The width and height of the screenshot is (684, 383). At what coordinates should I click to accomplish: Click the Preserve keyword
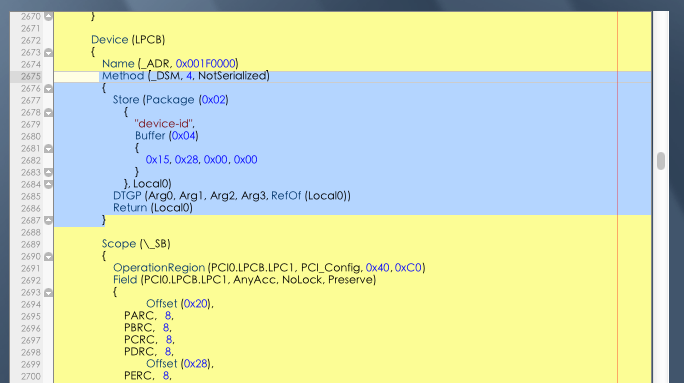[x=350, y=280]
